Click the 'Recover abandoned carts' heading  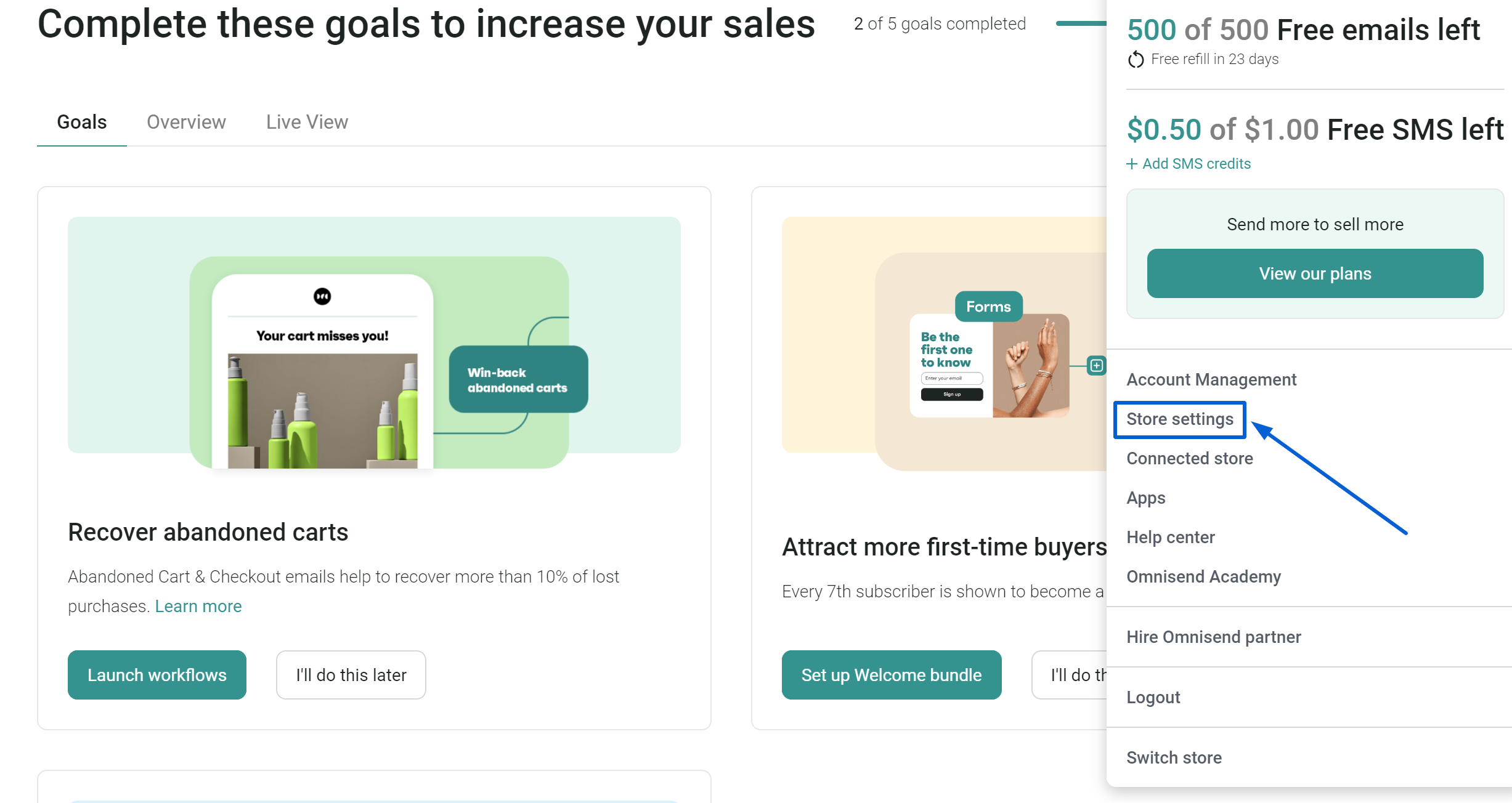208,532
